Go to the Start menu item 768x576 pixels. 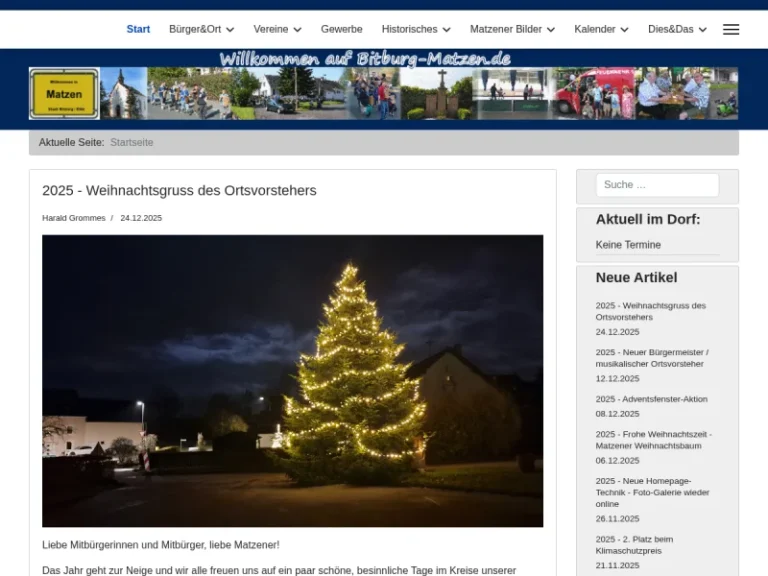pyautogui.click(x=138, y=29)
